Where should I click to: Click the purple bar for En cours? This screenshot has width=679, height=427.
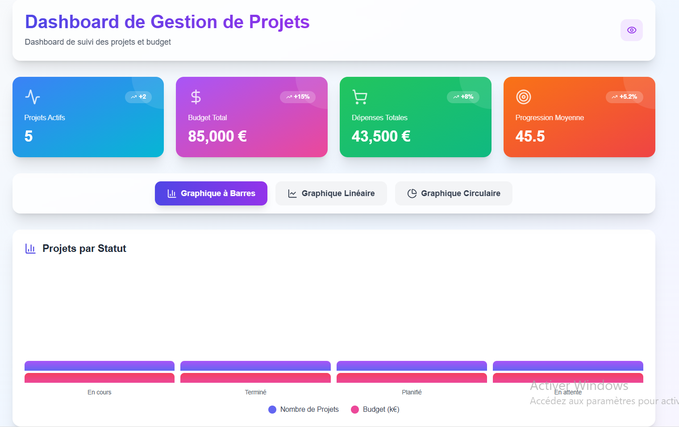[x=99, y=366]
